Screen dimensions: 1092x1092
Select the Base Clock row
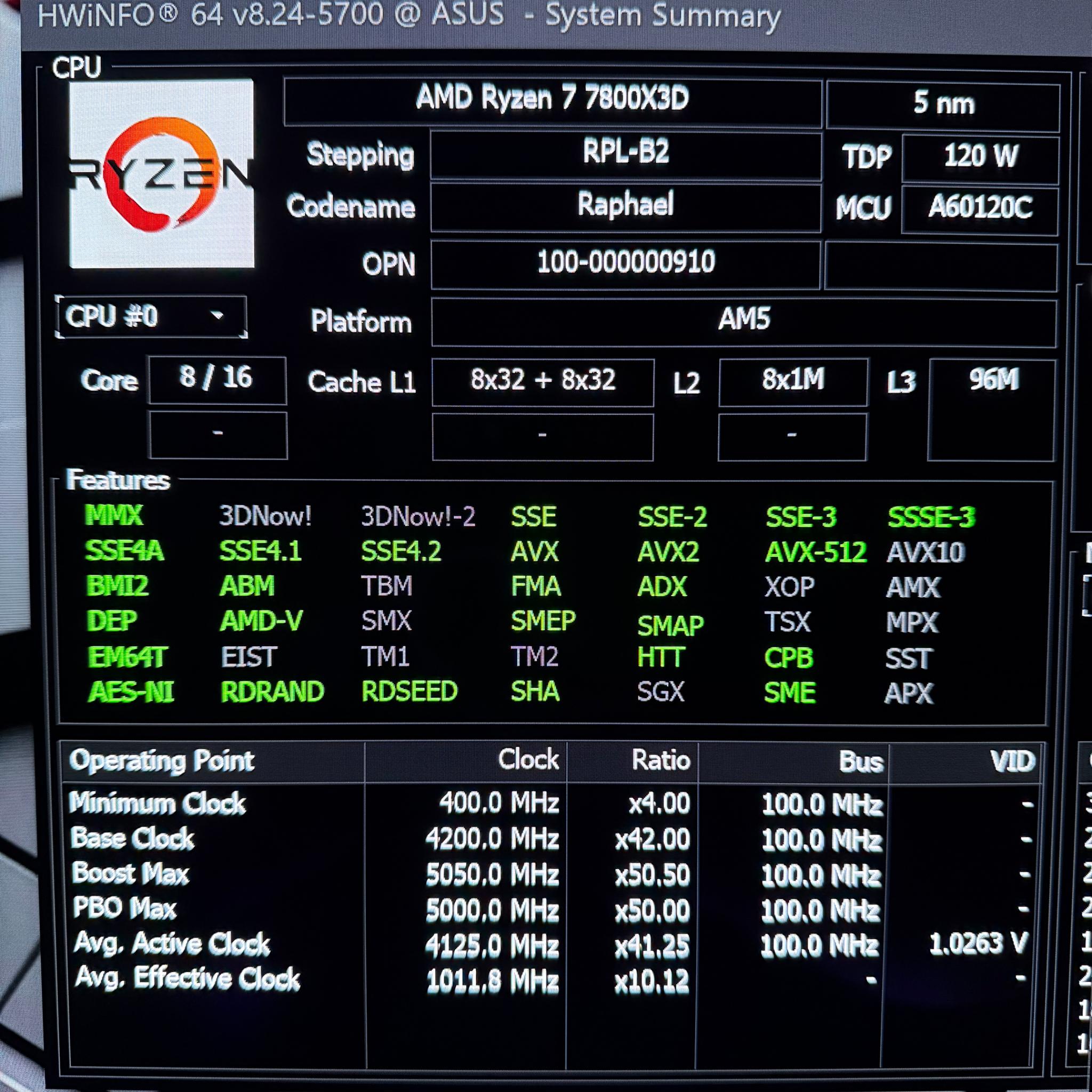tap(552, 839)
